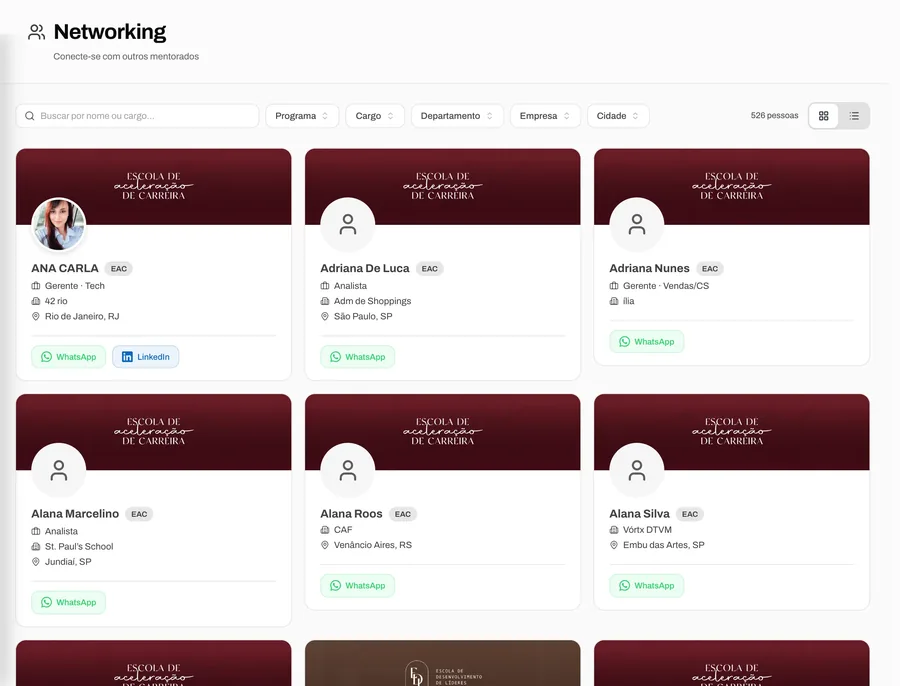This screenshot has height=686, width=900.
Task: Select the name Adriana Nunes
Action: point(649,269)
